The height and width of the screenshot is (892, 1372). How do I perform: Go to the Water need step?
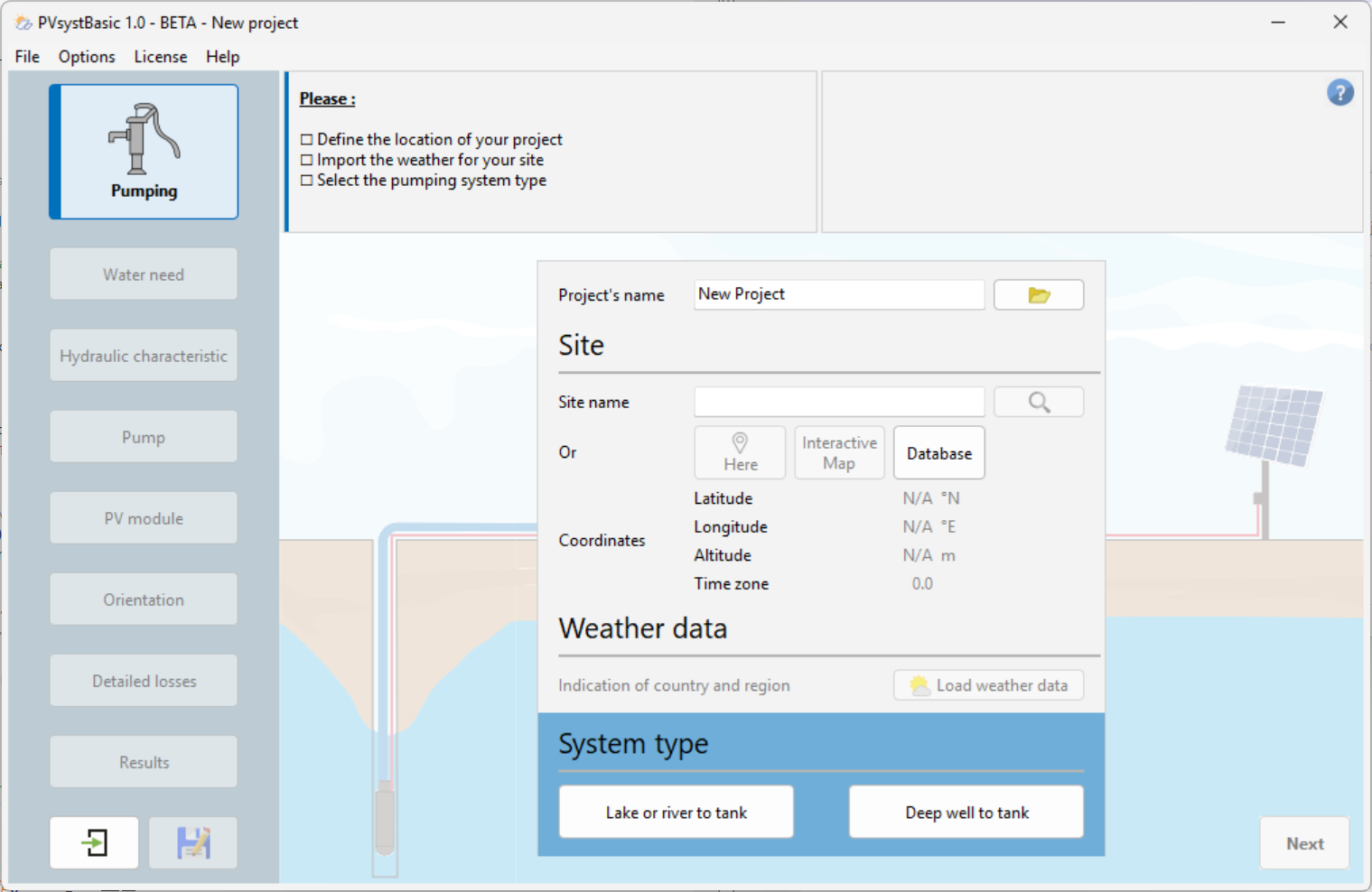(x=144, y=274)
